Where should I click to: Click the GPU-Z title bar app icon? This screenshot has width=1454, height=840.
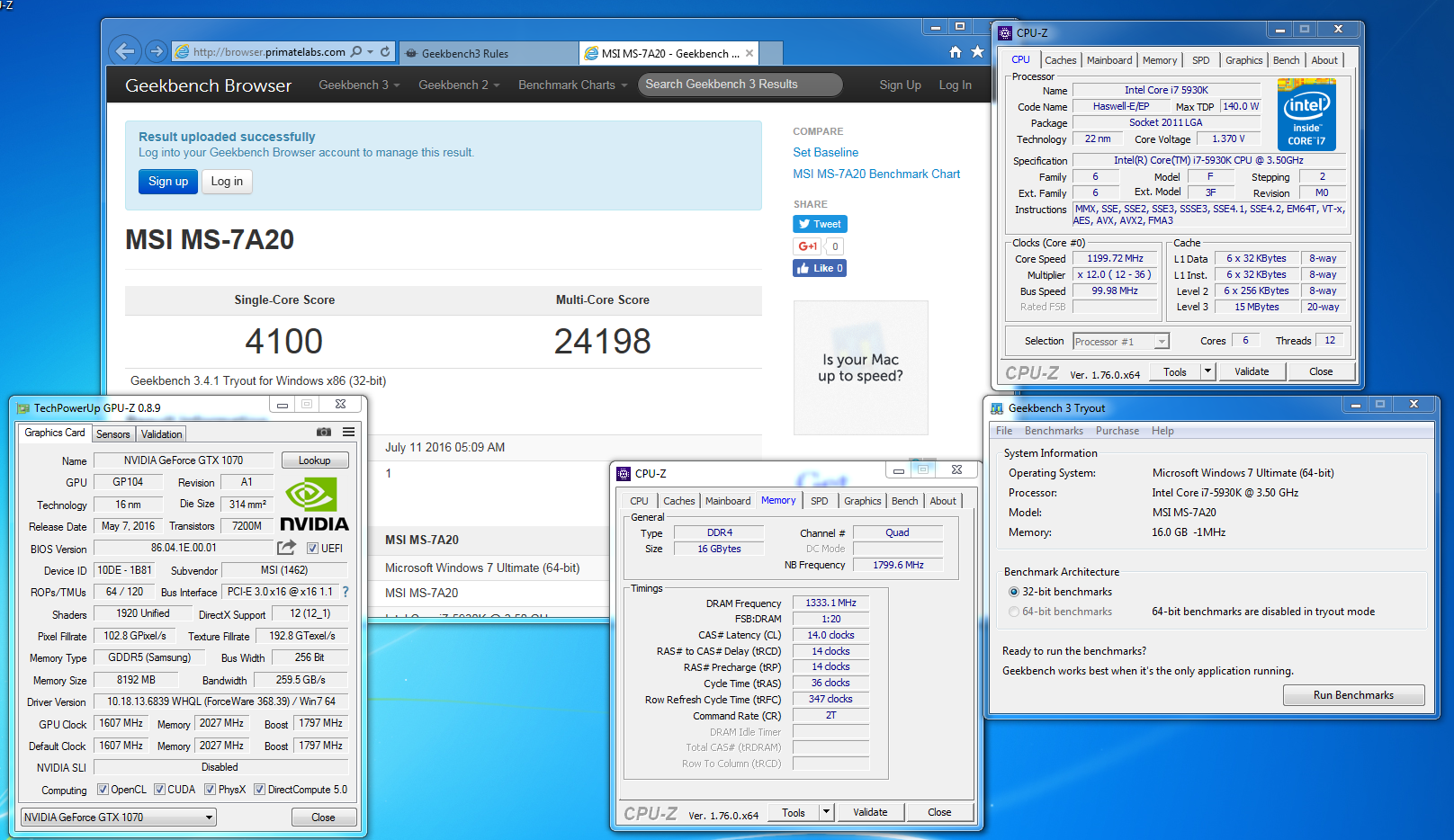(x=24, y=408)
